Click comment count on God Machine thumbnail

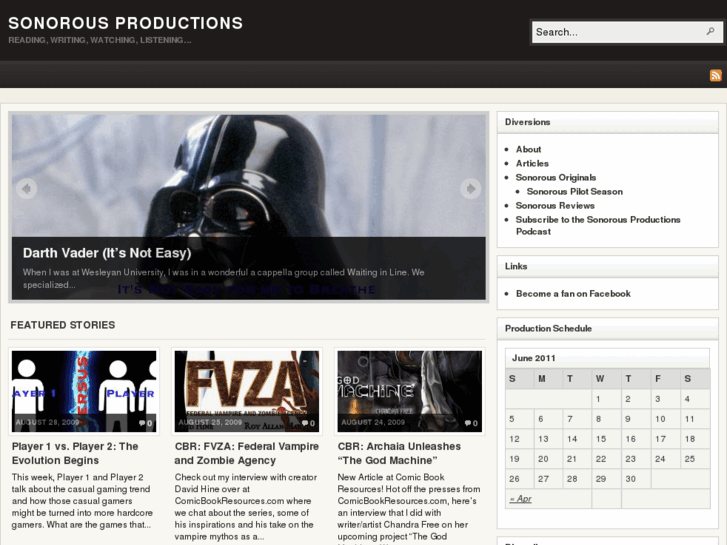[471, 423]
